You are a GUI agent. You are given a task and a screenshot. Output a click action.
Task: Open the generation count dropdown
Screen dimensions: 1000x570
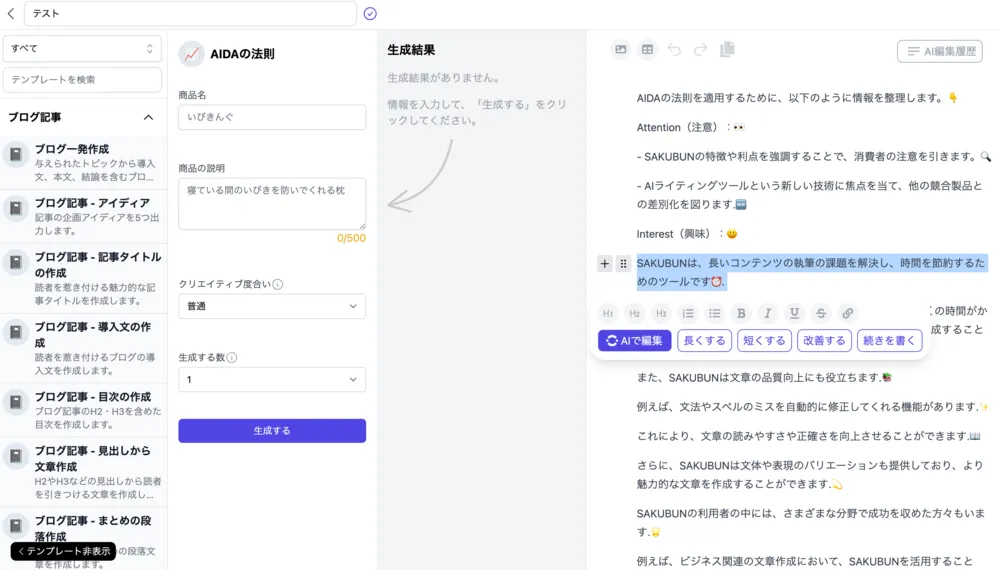pos(272,379)
